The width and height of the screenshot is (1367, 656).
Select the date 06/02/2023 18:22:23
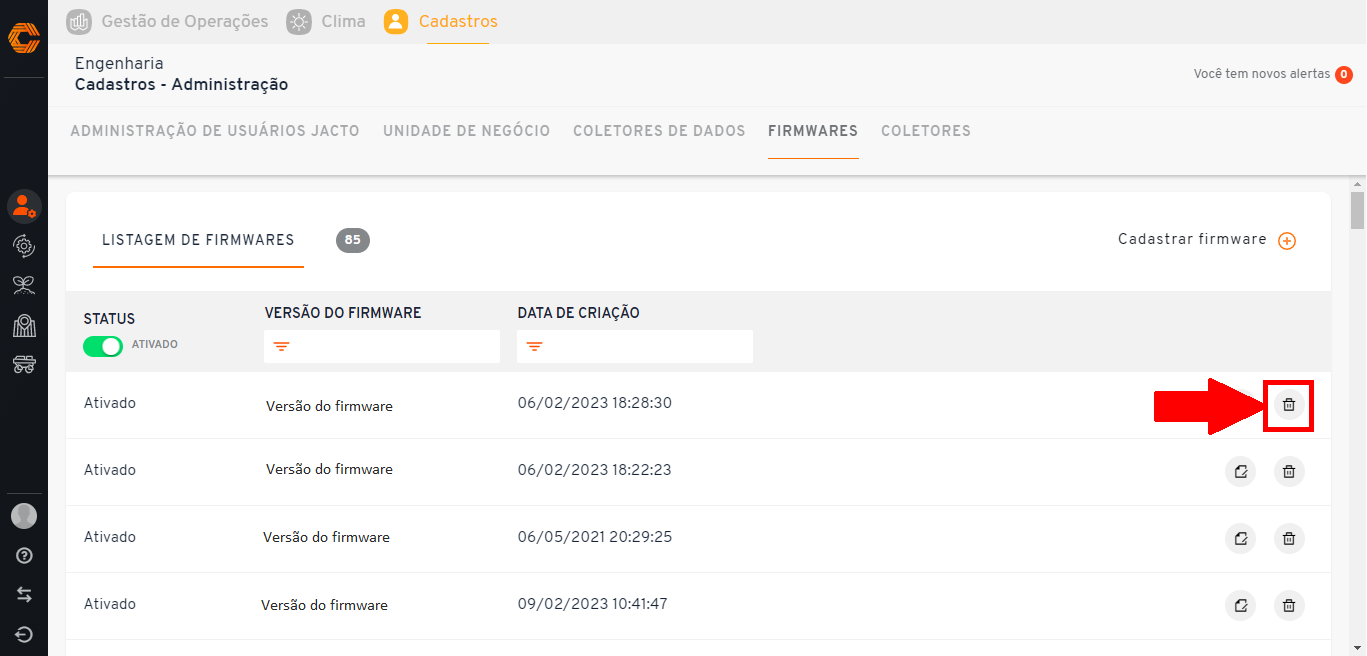click(x=595, y=470)
